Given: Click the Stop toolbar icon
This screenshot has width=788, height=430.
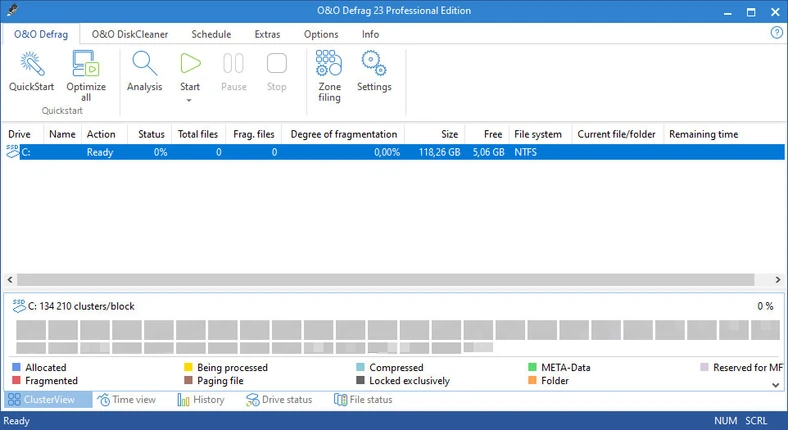Looking at the screenshot, I should point(276,64).
